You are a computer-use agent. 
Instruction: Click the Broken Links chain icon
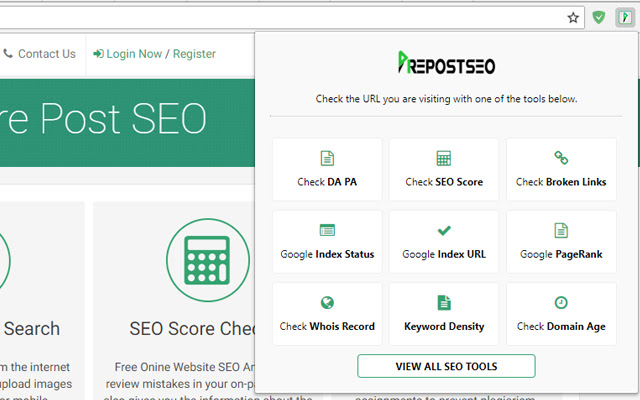tap(561, 159)
